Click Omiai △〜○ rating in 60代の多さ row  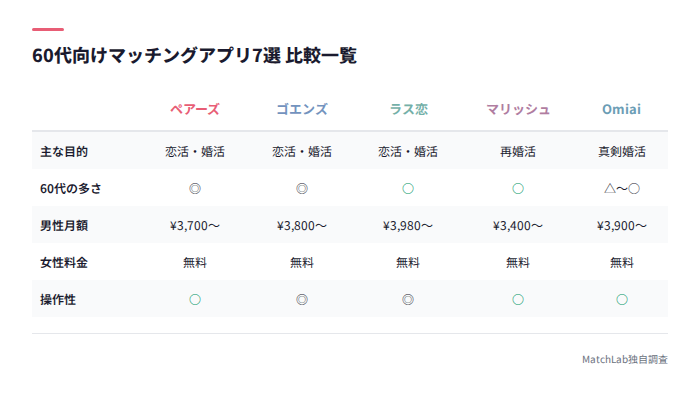coord(621,189)
